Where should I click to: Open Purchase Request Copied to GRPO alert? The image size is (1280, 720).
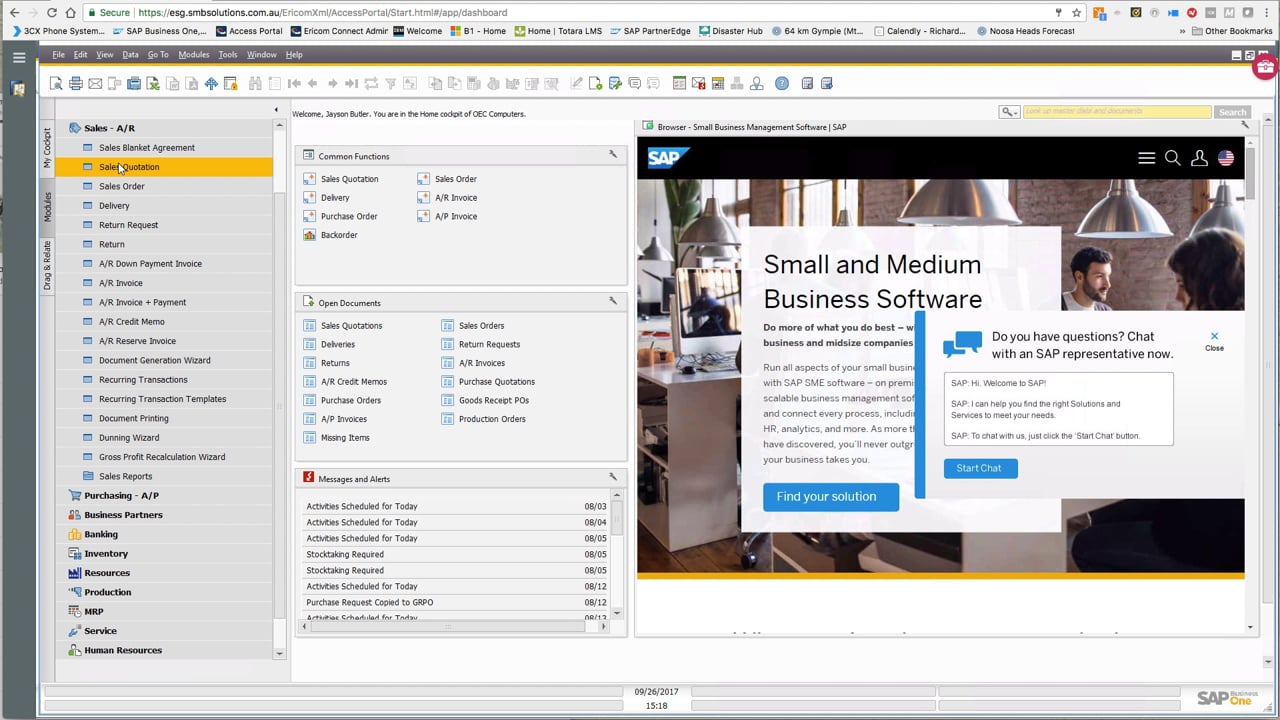coord(456,602)
